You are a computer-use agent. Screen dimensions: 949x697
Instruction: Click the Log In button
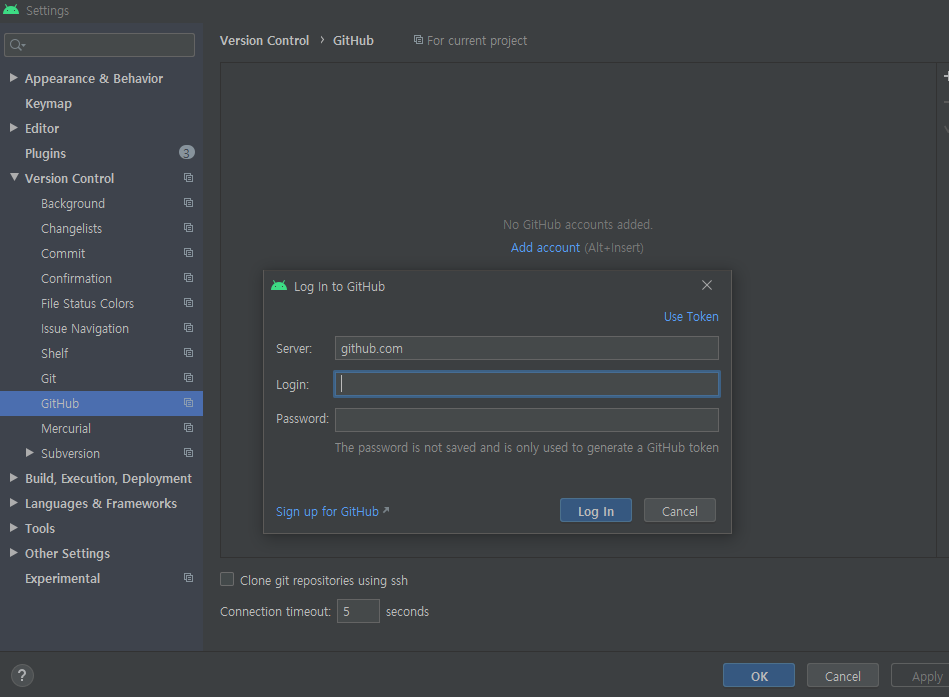tap(596, 511)
